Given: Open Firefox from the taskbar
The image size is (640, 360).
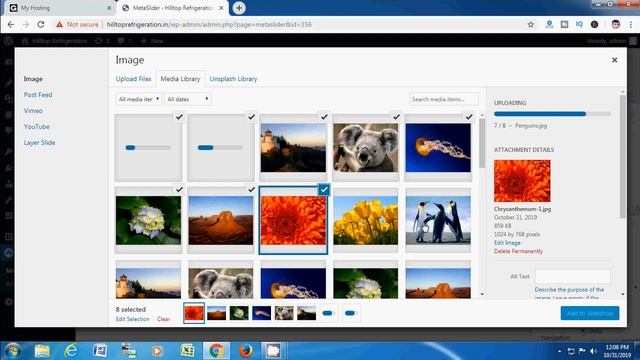Looking at the screenshot, I should pos(245,351).
